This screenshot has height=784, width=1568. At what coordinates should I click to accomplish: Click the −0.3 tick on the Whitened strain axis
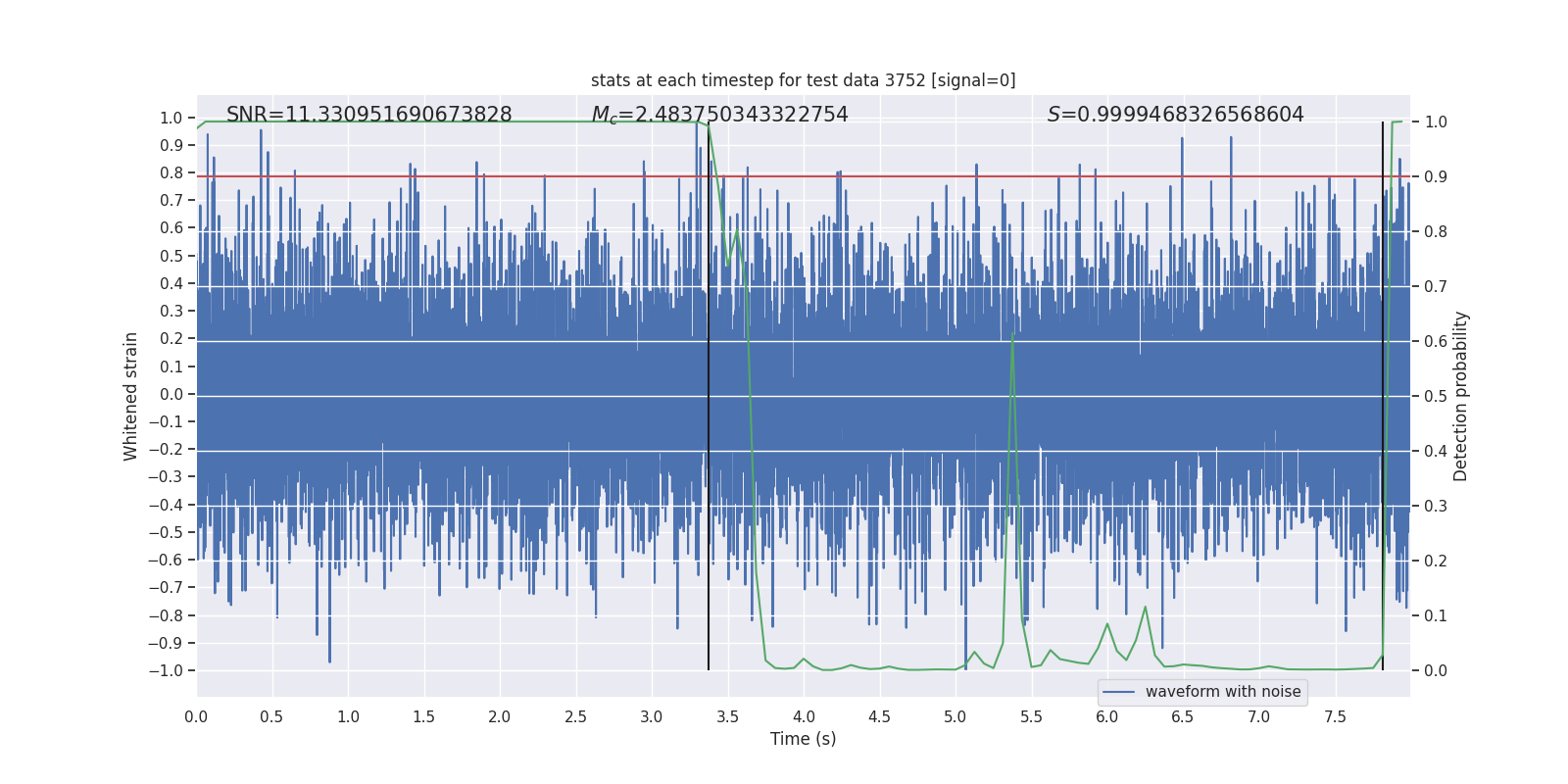pos(166,477)
